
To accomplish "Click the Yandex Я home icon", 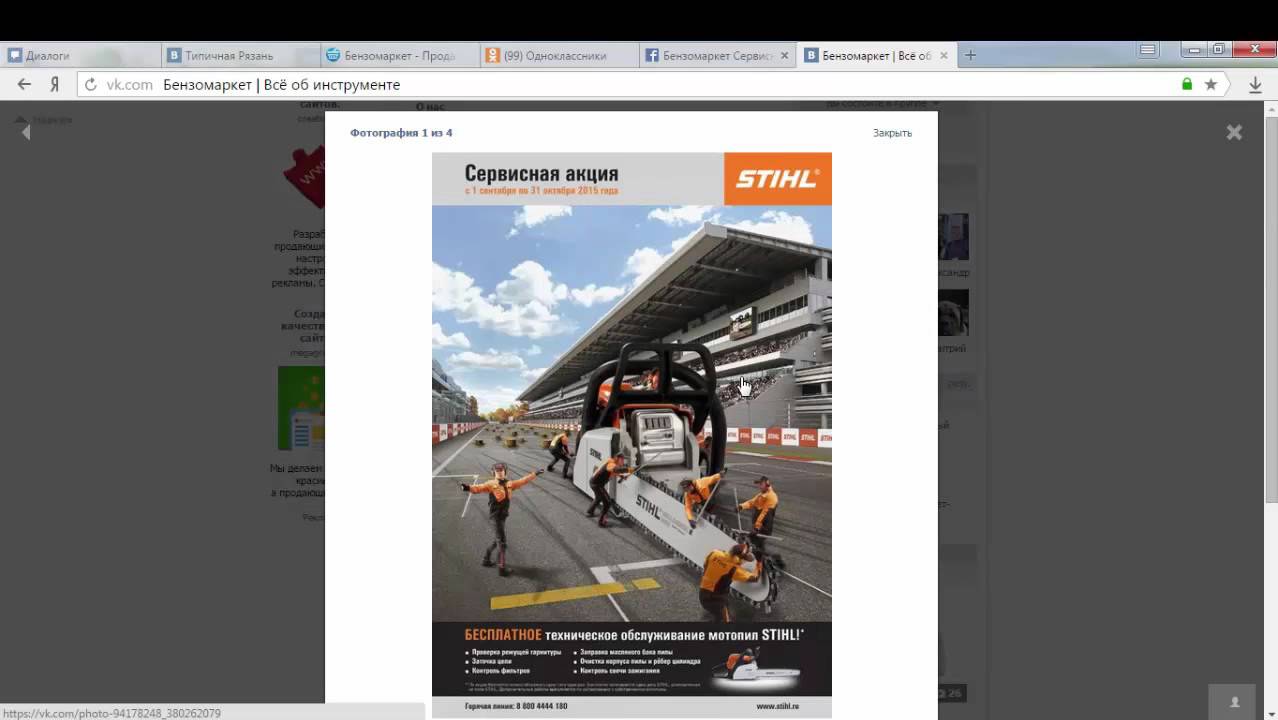I will (55, 85).
